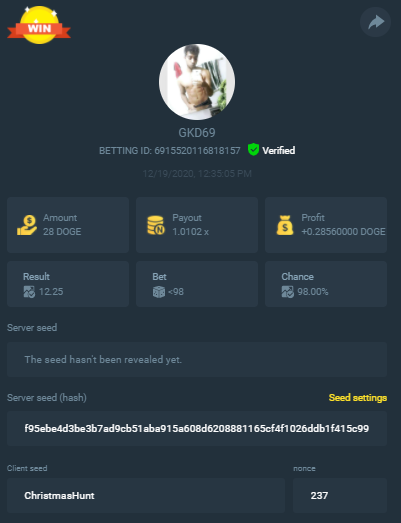401x523 pixels.
Task: Click the unrevealed Server seed field
Action: (197, 359)
